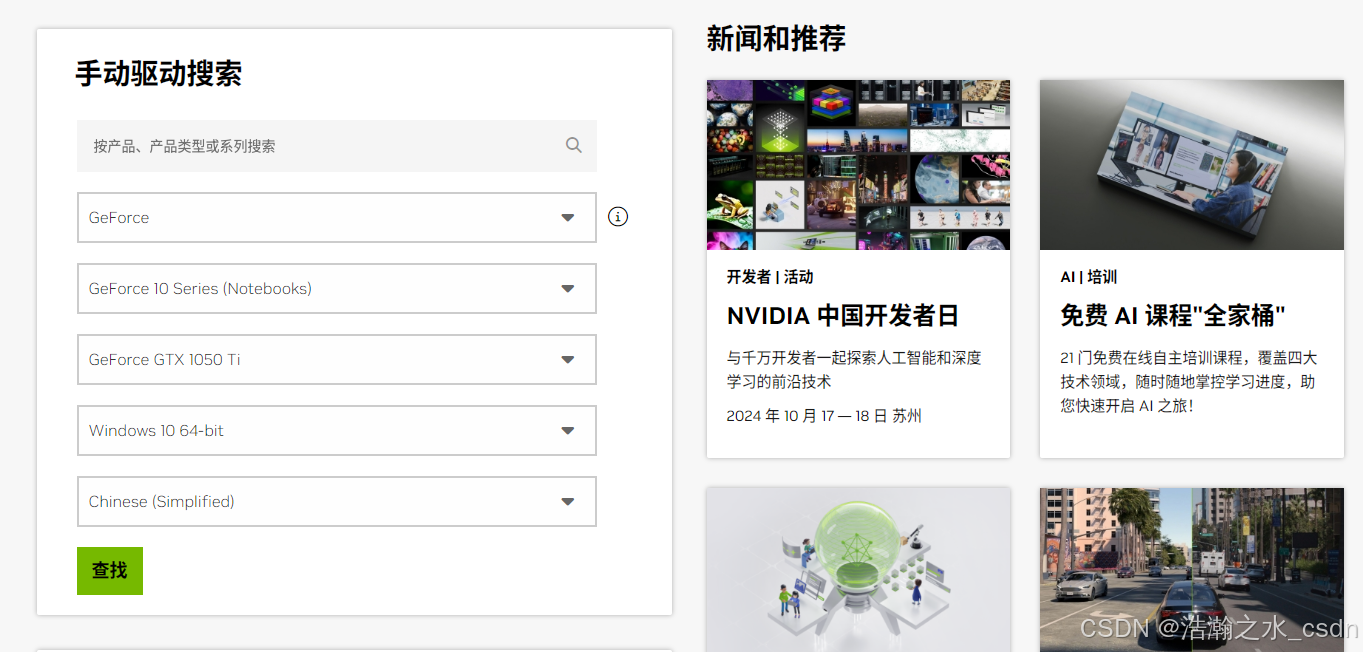1363x652 pixels.
Task: Click the 2024 年 10 月 17 — 18 日 苏州 text
Action: pos(824,416)
